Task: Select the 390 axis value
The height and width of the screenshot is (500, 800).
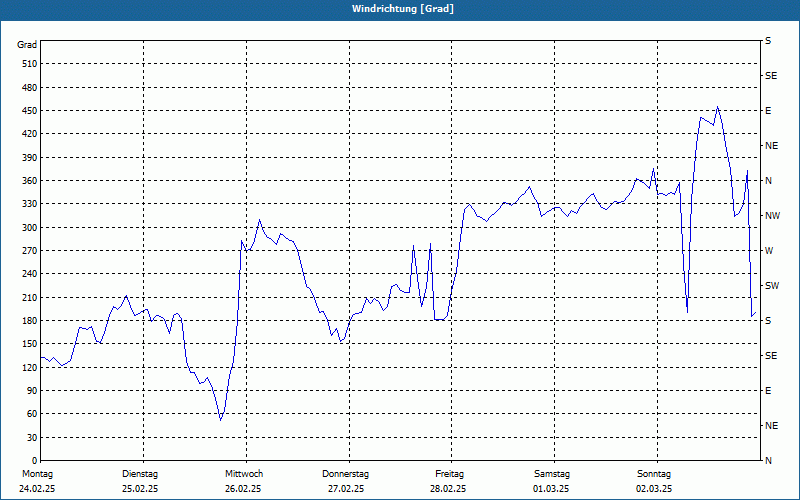Action: (x=30, y=157)
